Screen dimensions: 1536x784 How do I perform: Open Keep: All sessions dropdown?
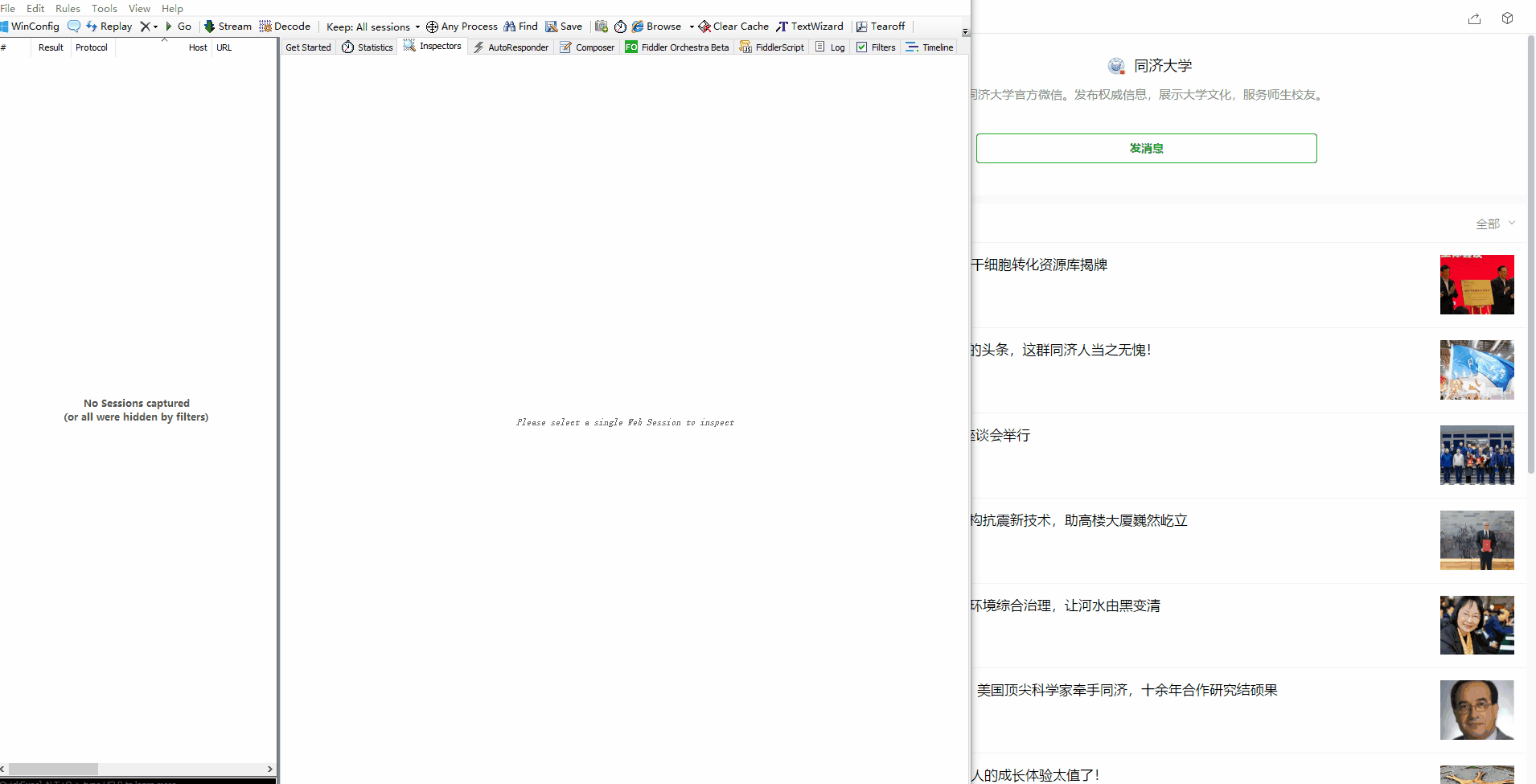[373, 27]
